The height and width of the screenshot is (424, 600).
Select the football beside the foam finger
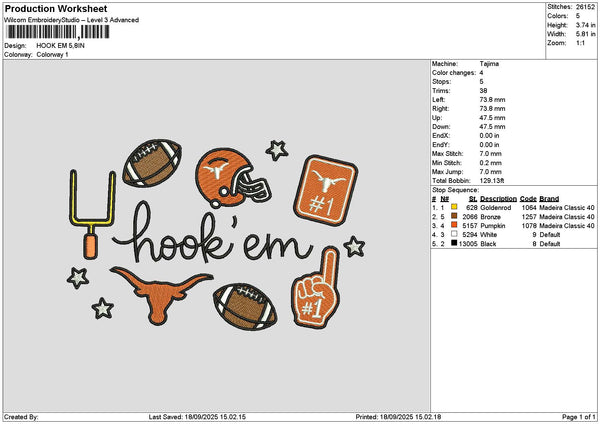245,307
